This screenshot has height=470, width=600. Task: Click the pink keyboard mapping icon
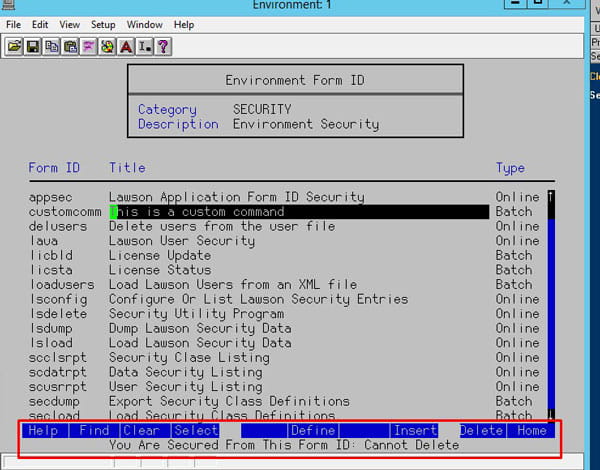click(89, 47)
